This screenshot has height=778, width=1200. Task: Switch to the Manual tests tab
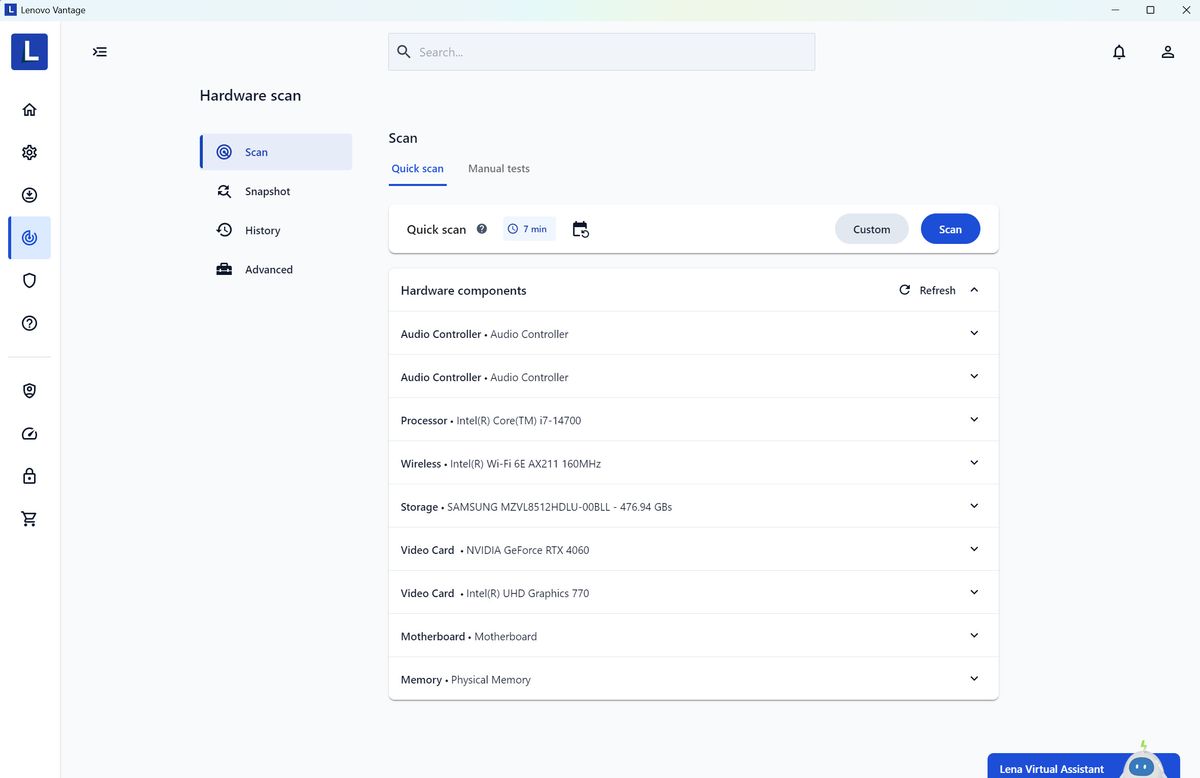499,169
